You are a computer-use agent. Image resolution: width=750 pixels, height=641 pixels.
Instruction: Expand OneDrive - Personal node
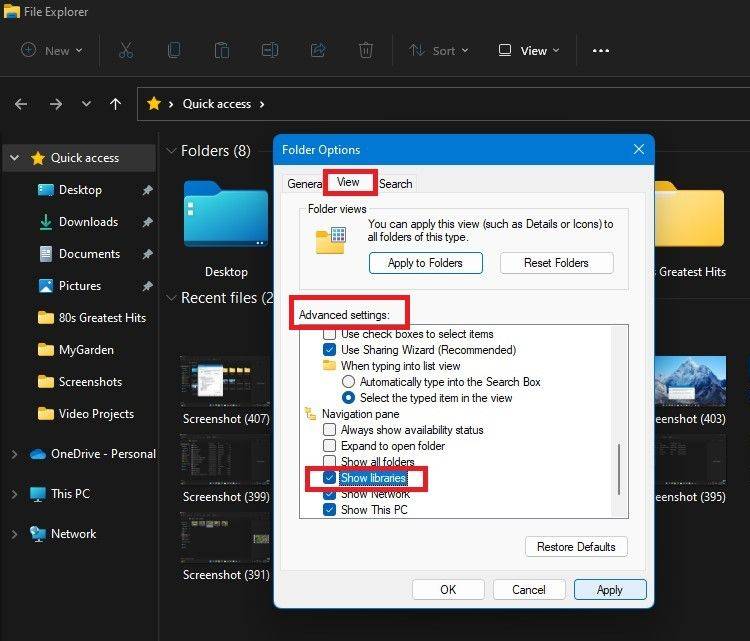(x=14, y=454)
